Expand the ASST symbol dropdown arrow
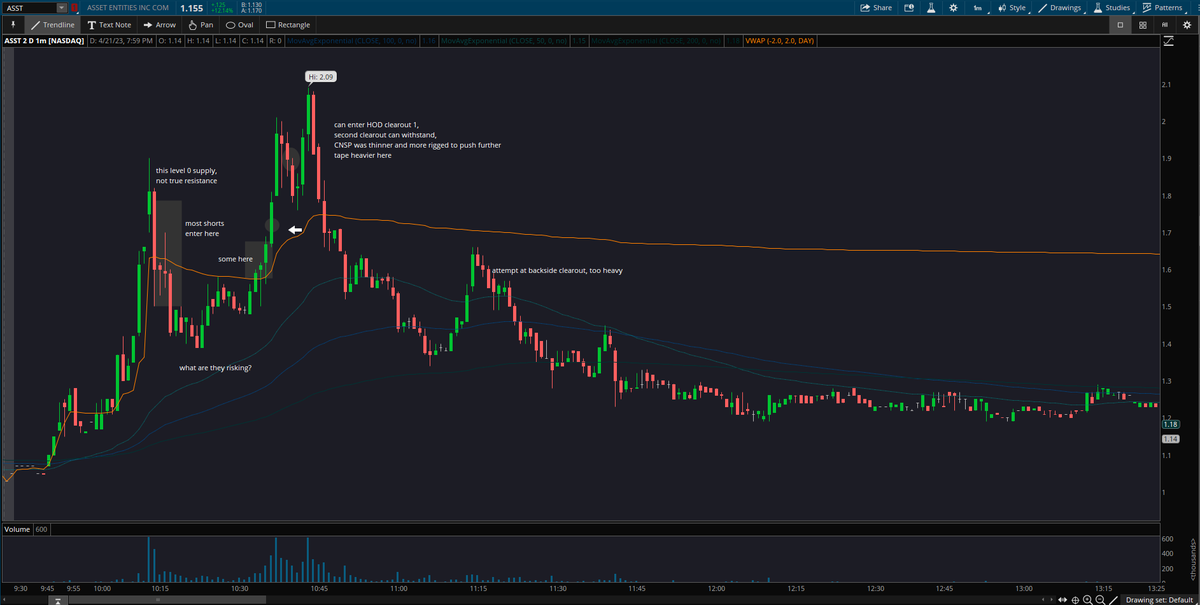 [x=62, y=8]
